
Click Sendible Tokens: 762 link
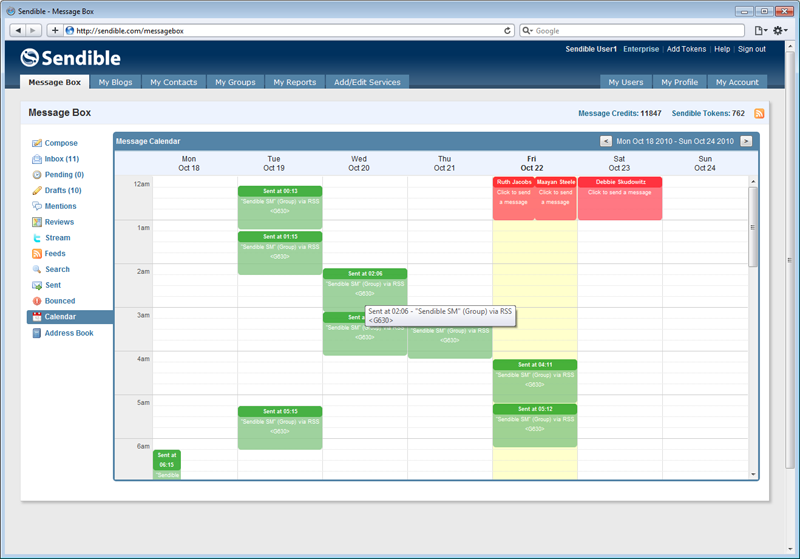708,113
